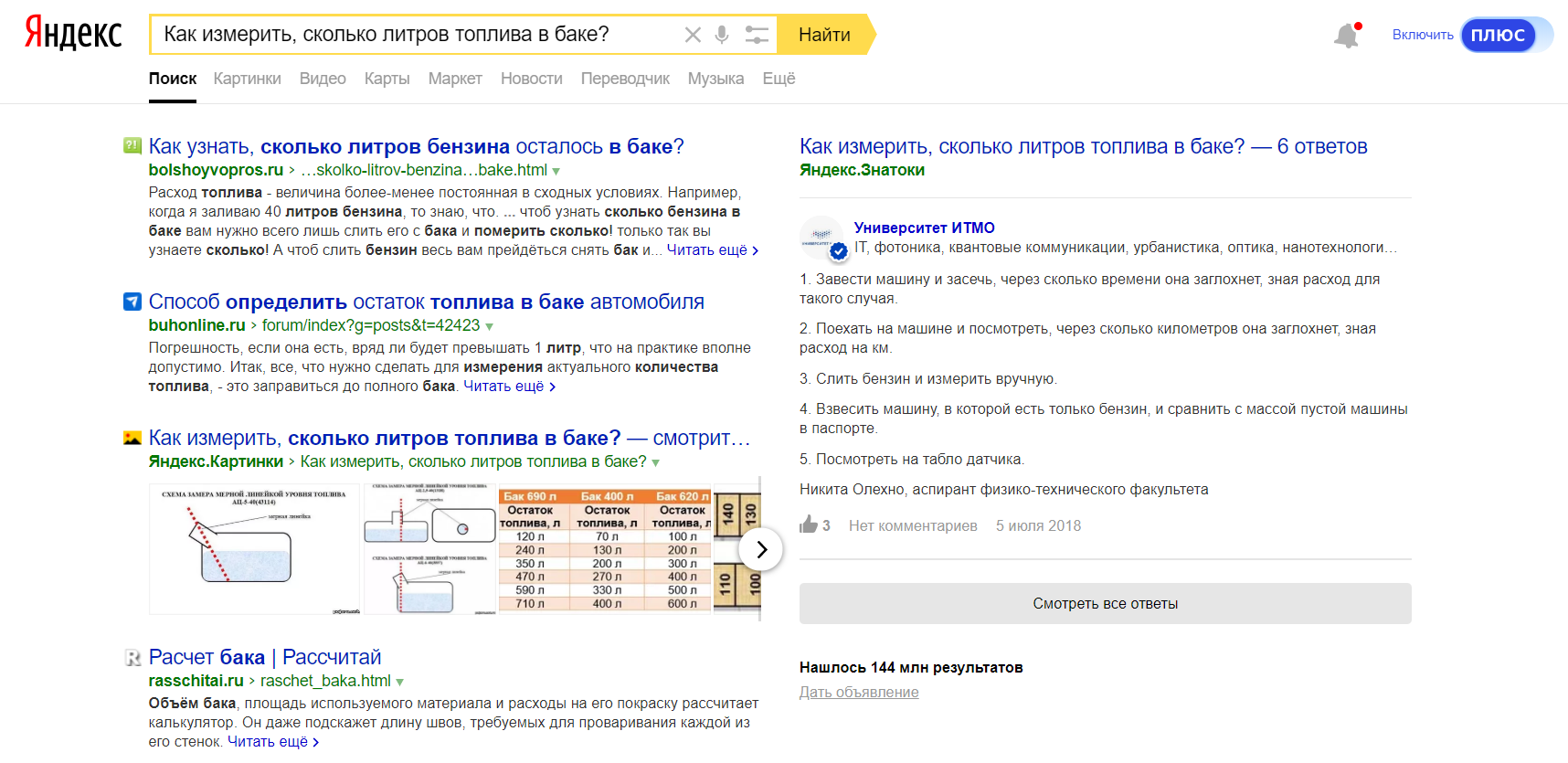Open the Бак 690 л table thumbnail
This screenshot has width=1568, height=763.
point(605,549)
